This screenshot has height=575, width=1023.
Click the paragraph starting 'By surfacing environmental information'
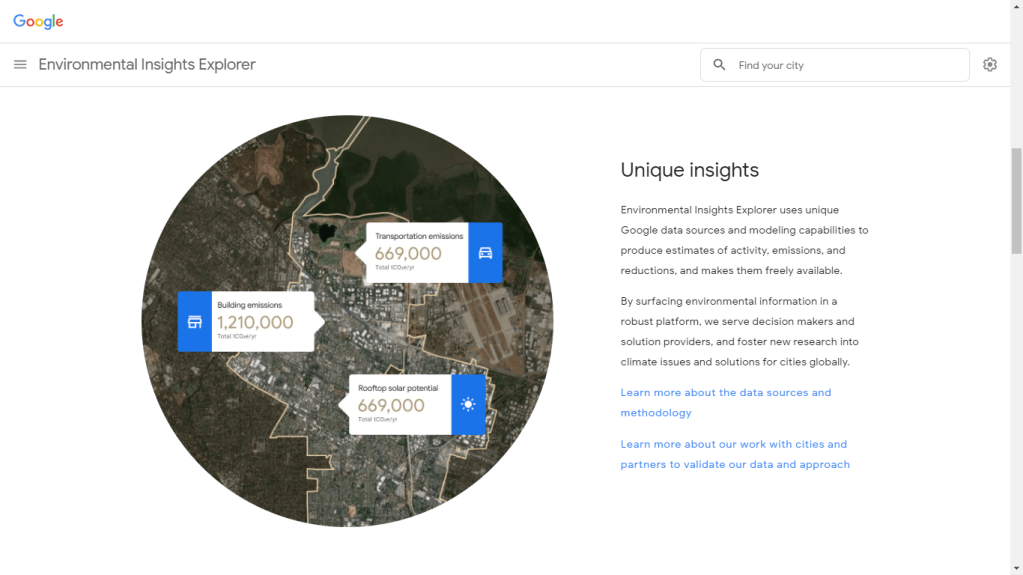(738, 331)
